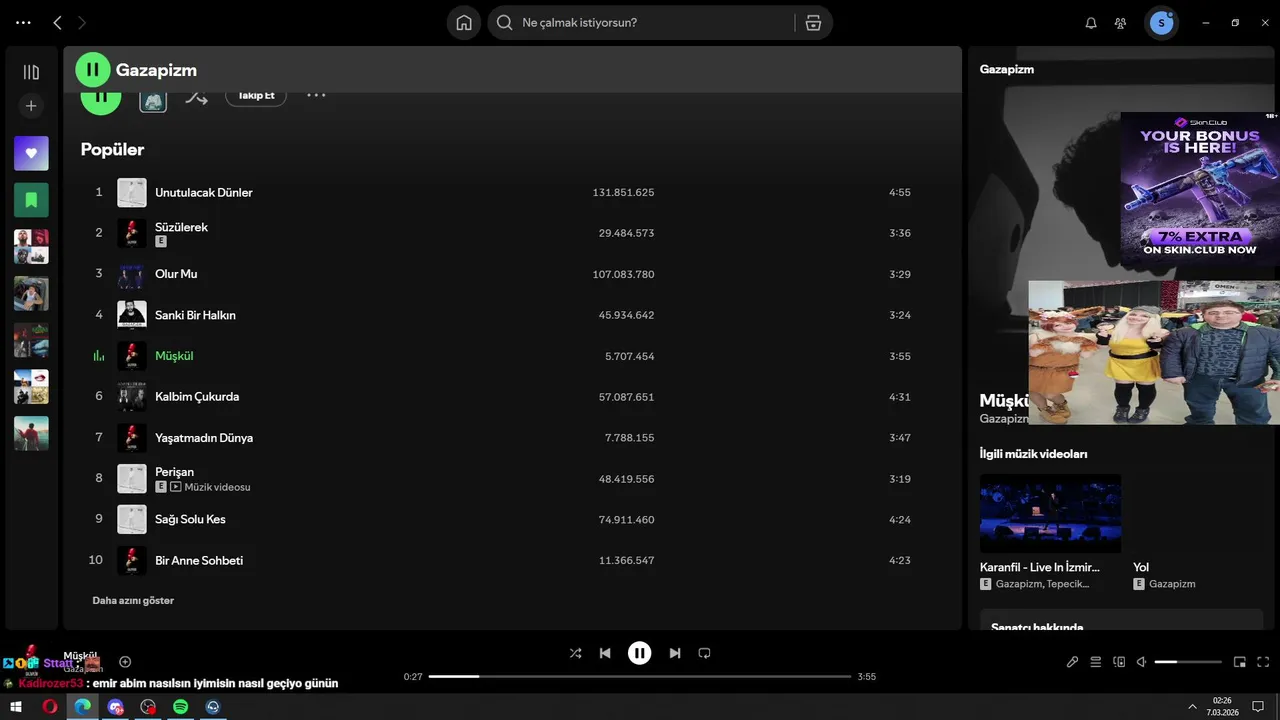Toggle shuffle in the bottom player
Viewport: 1280px width, 720px height.
575,653
